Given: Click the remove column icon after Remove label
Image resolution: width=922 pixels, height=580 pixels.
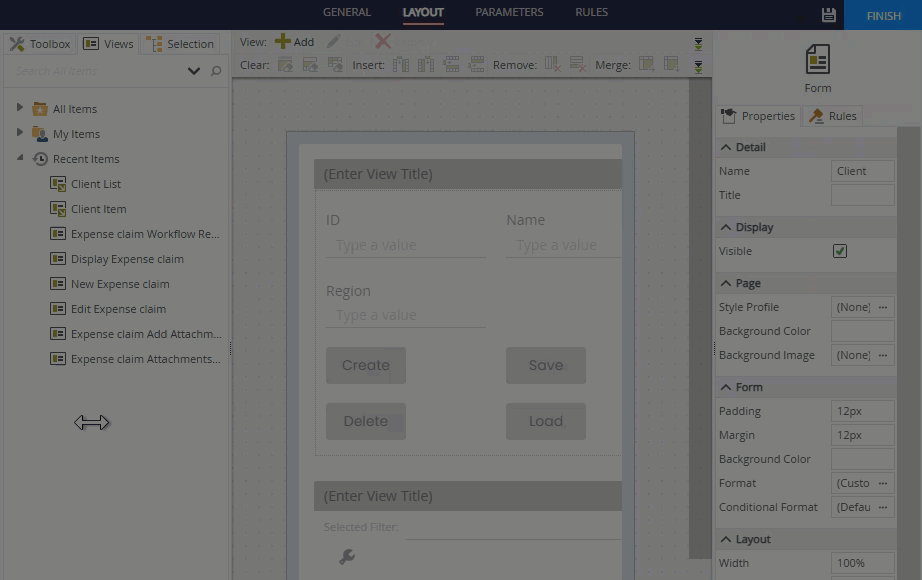Looking at the screenshot, I should click(x=553, y=65).
